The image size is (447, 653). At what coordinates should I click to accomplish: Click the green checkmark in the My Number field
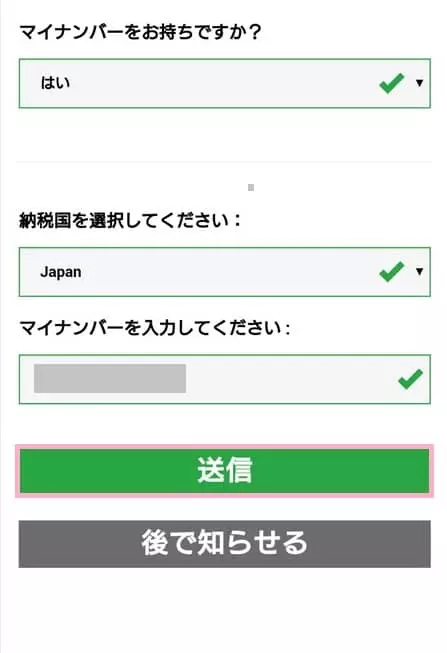(x=410, y=379)
